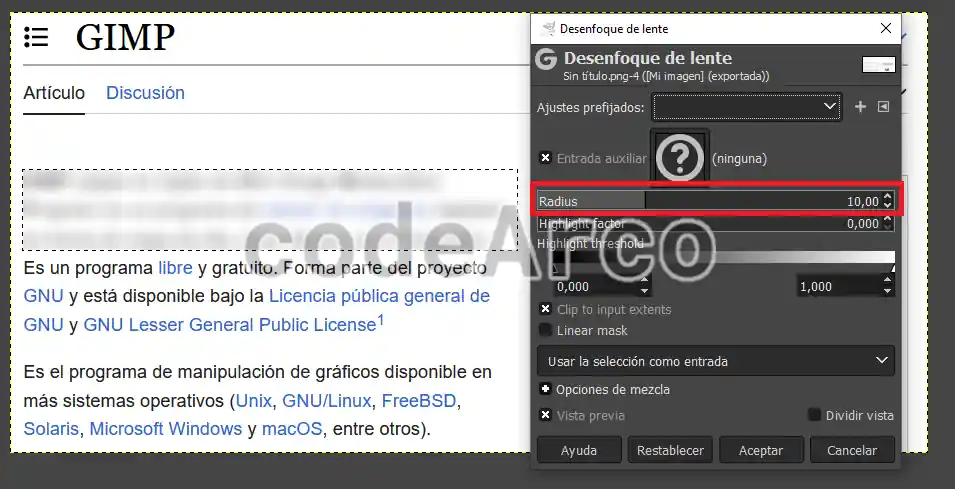Viewport: 955px width, 489px height.
Task: Click the threshold high value field 1,000
Action: (x=839, y=286)
